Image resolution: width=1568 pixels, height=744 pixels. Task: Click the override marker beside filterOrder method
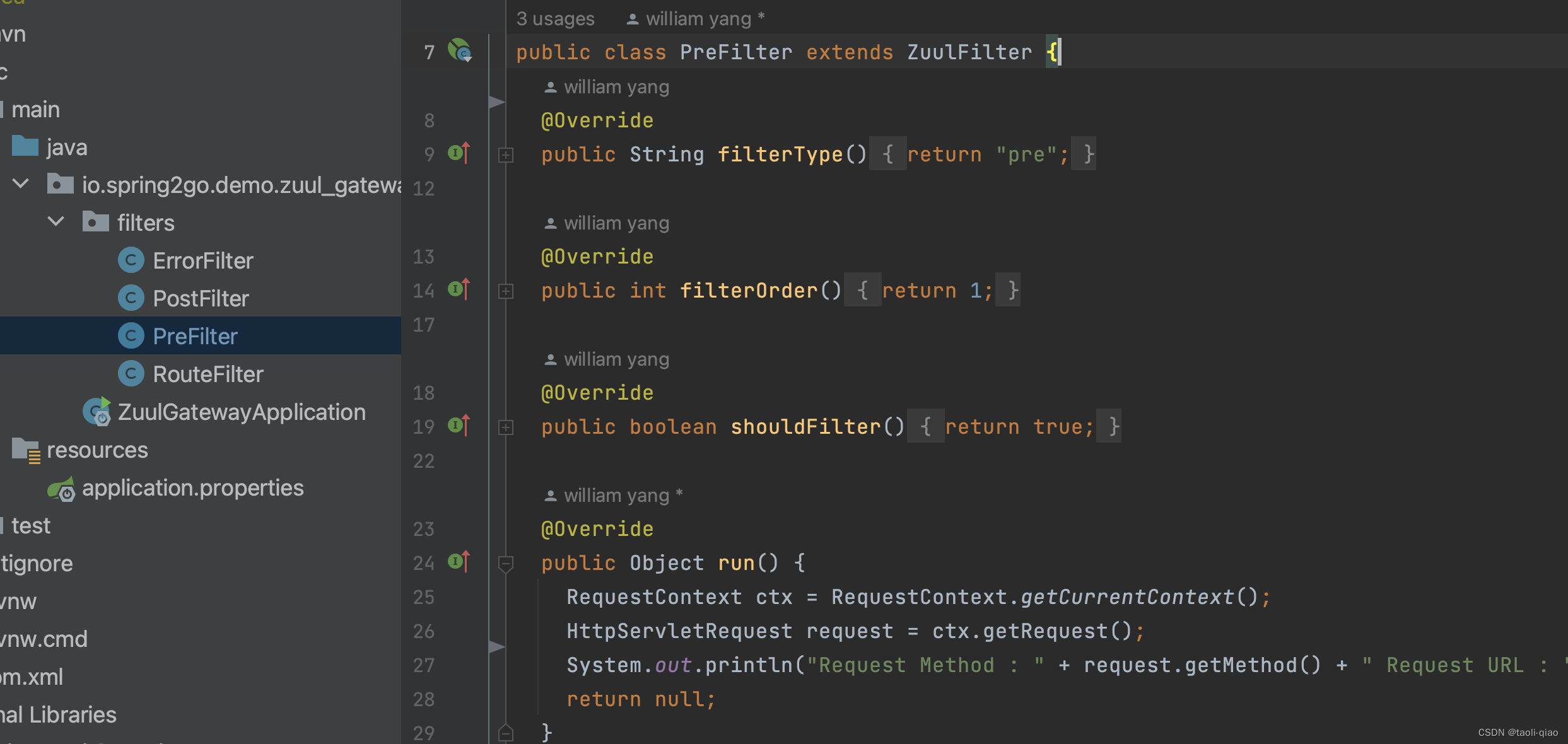coord(459,289)
